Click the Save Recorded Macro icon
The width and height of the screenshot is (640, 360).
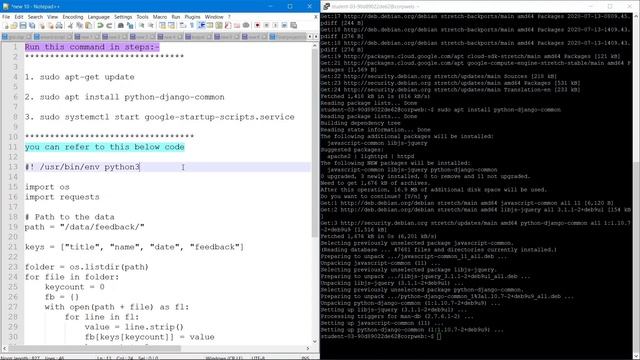click(x=293, y=26)
